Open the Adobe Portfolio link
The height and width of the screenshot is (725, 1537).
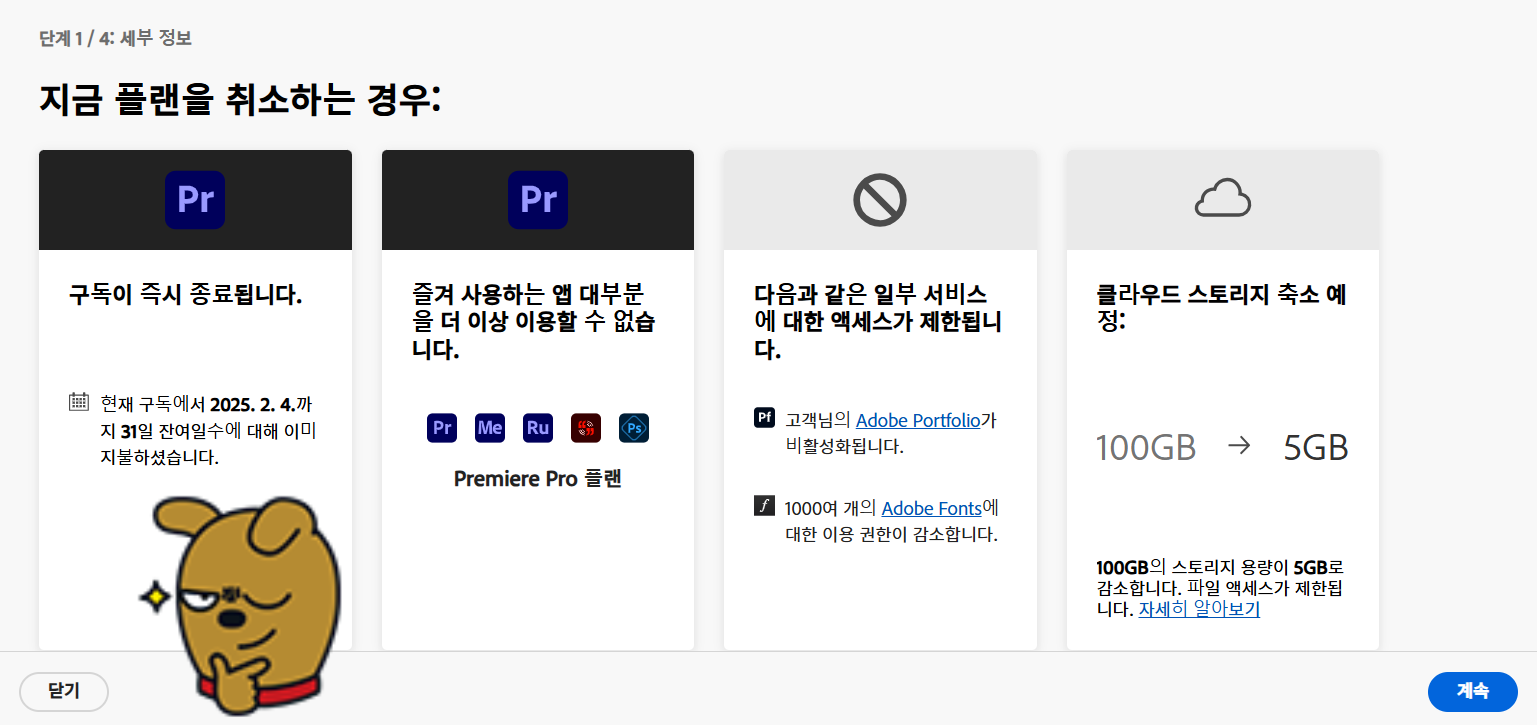(x=918, y=421)
